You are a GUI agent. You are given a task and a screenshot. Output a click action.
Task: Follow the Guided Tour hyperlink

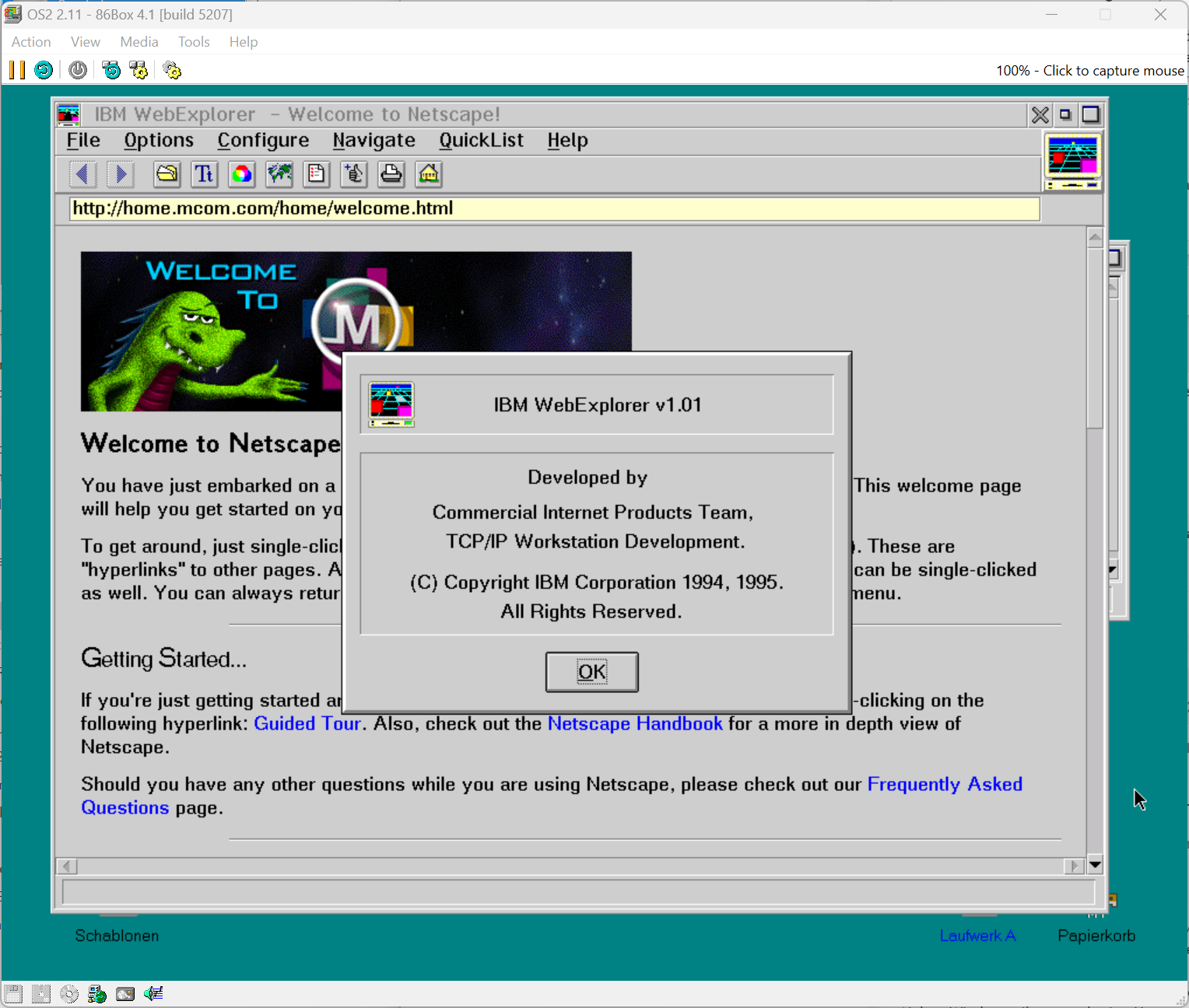[307, 724]
